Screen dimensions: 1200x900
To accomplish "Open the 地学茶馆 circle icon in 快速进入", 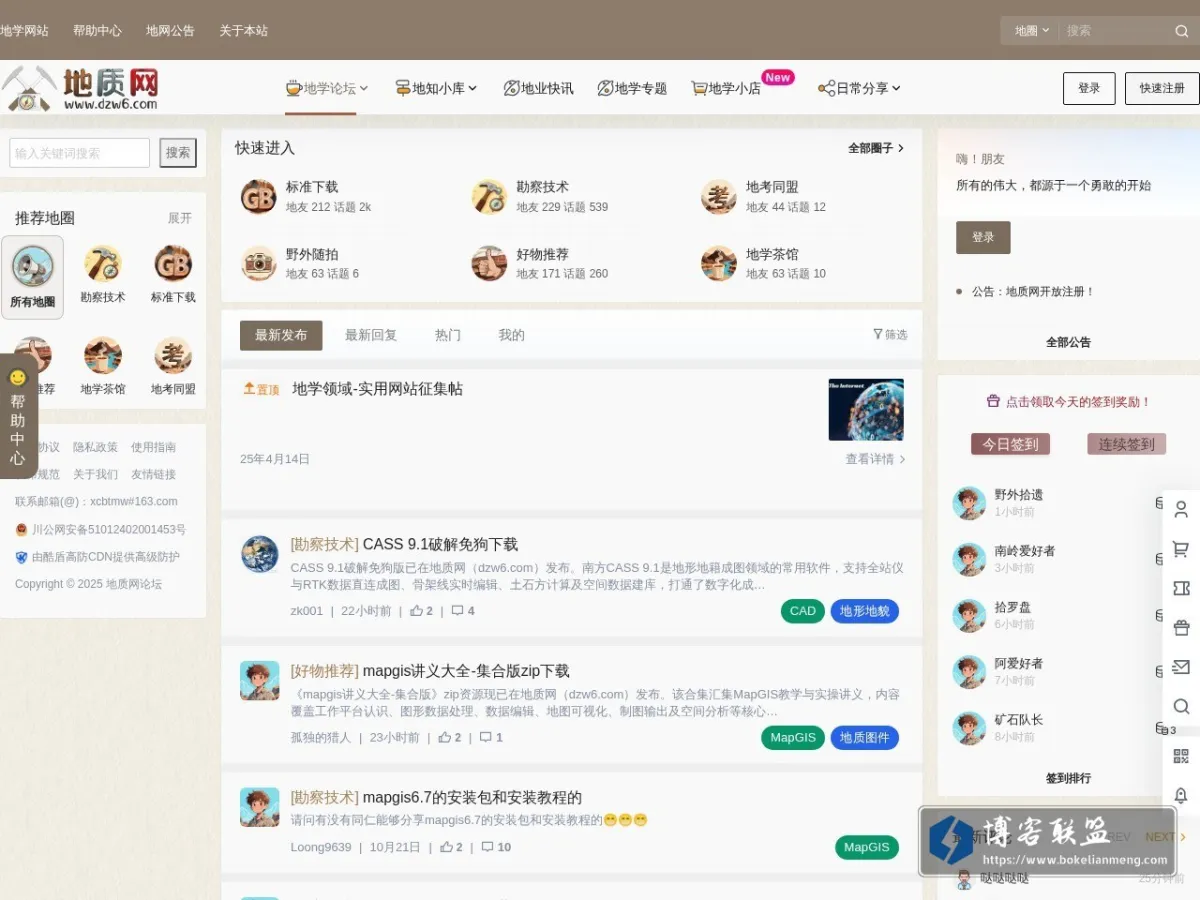I will tap(719, 263).
